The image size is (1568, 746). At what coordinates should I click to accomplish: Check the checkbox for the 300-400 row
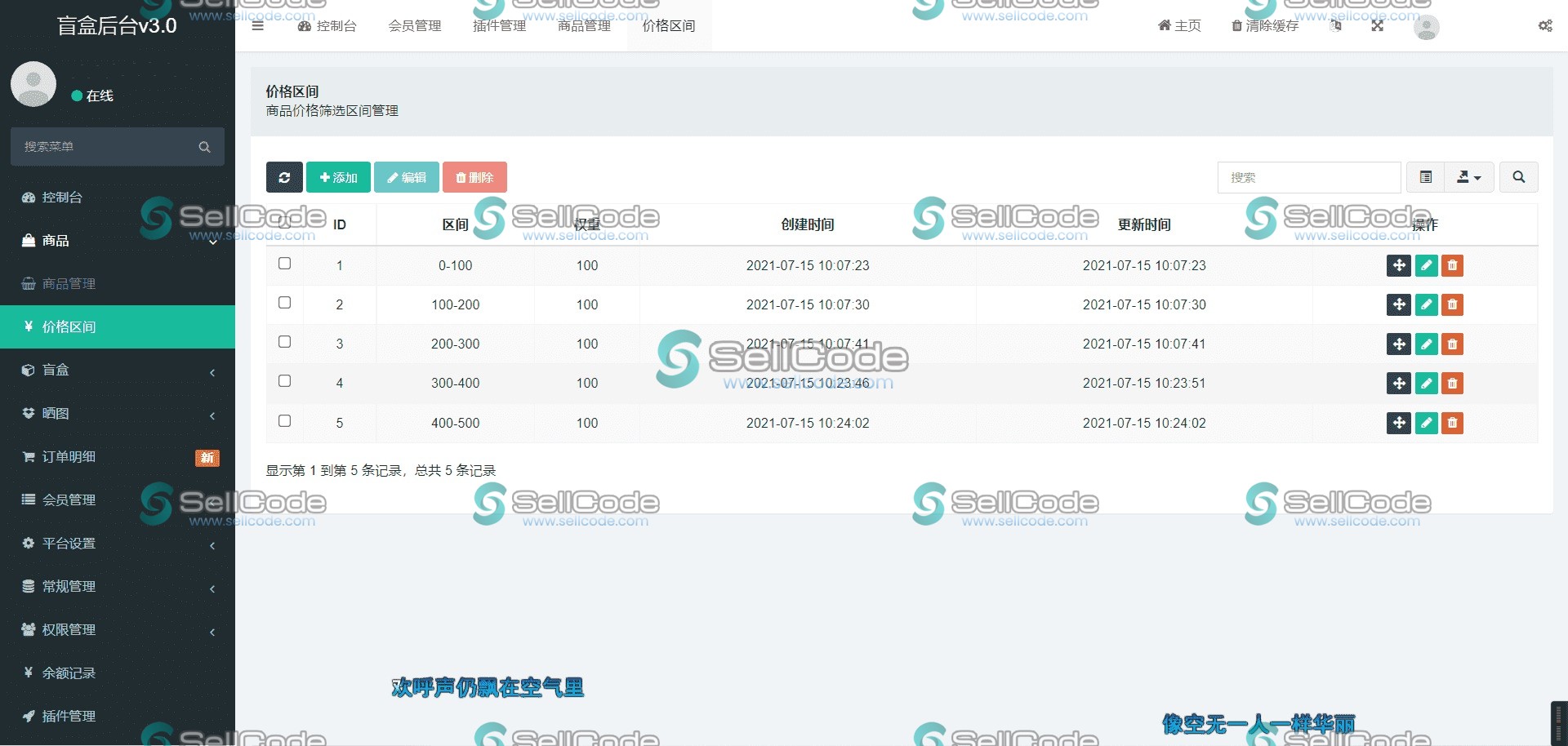284,380
